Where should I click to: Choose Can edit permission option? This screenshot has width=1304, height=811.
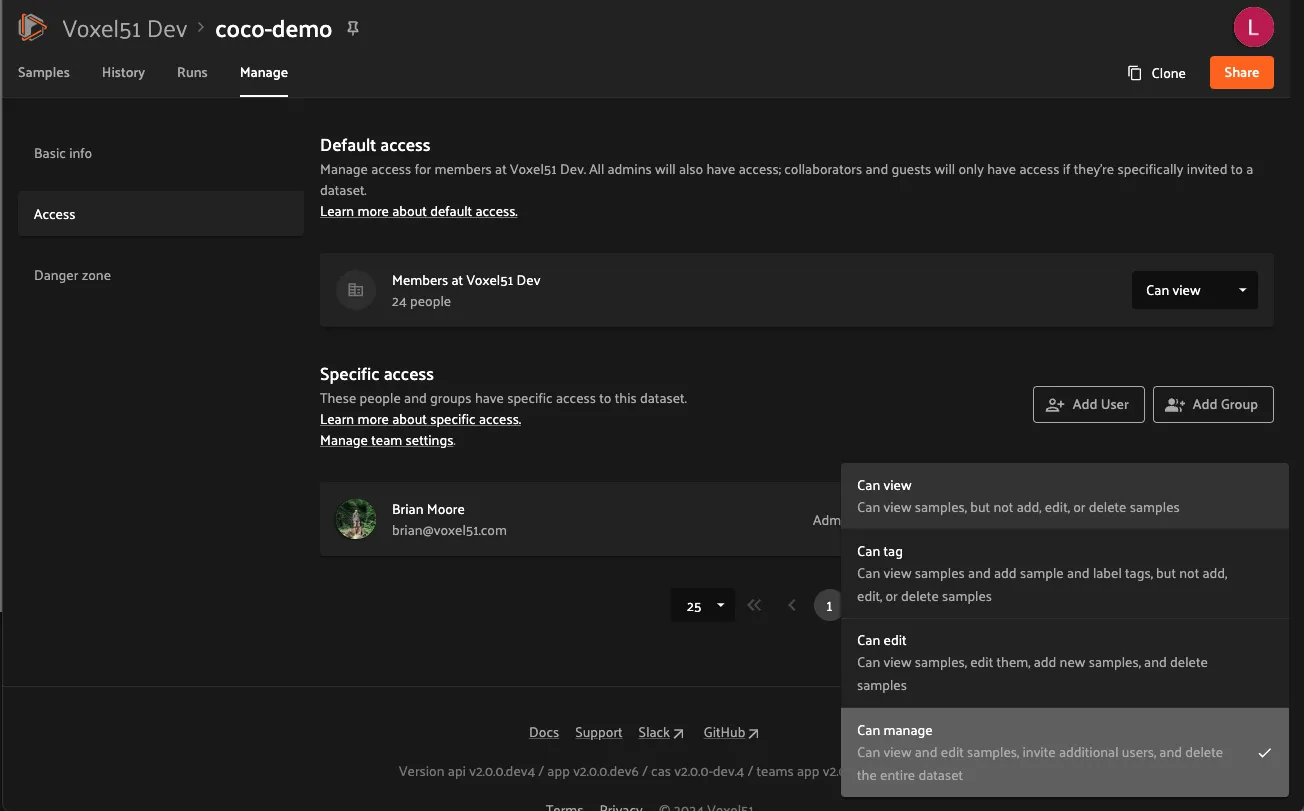(1065, 663)
